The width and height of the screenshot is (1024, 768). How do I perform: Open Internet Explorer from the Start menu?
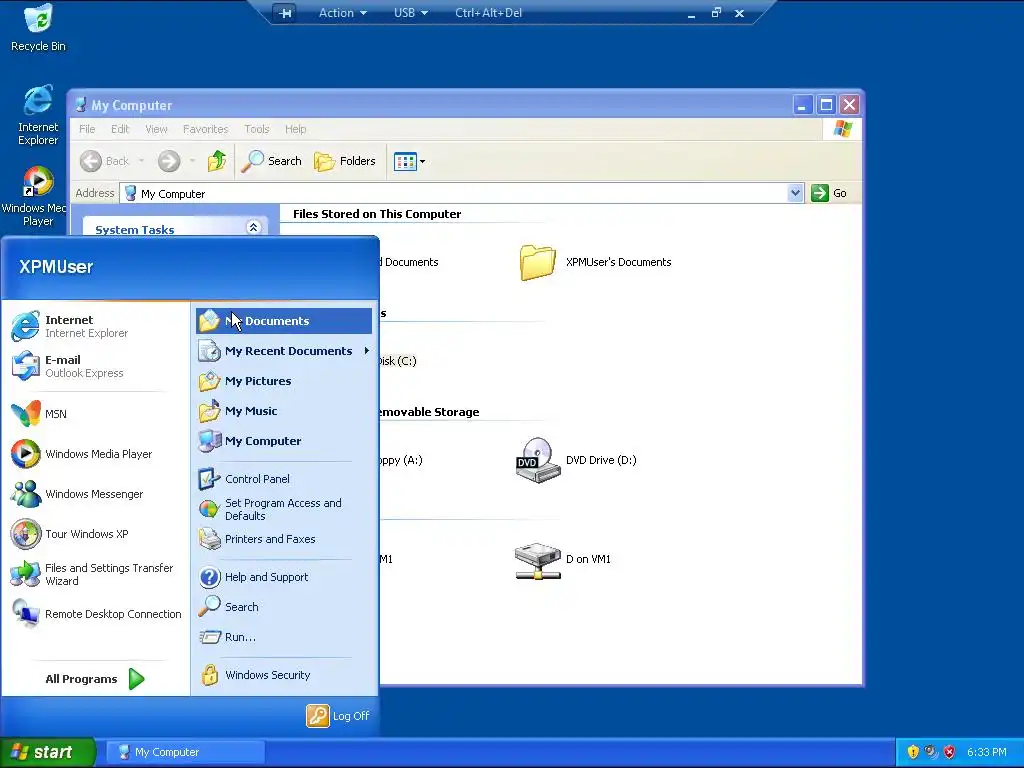(95, 326)
